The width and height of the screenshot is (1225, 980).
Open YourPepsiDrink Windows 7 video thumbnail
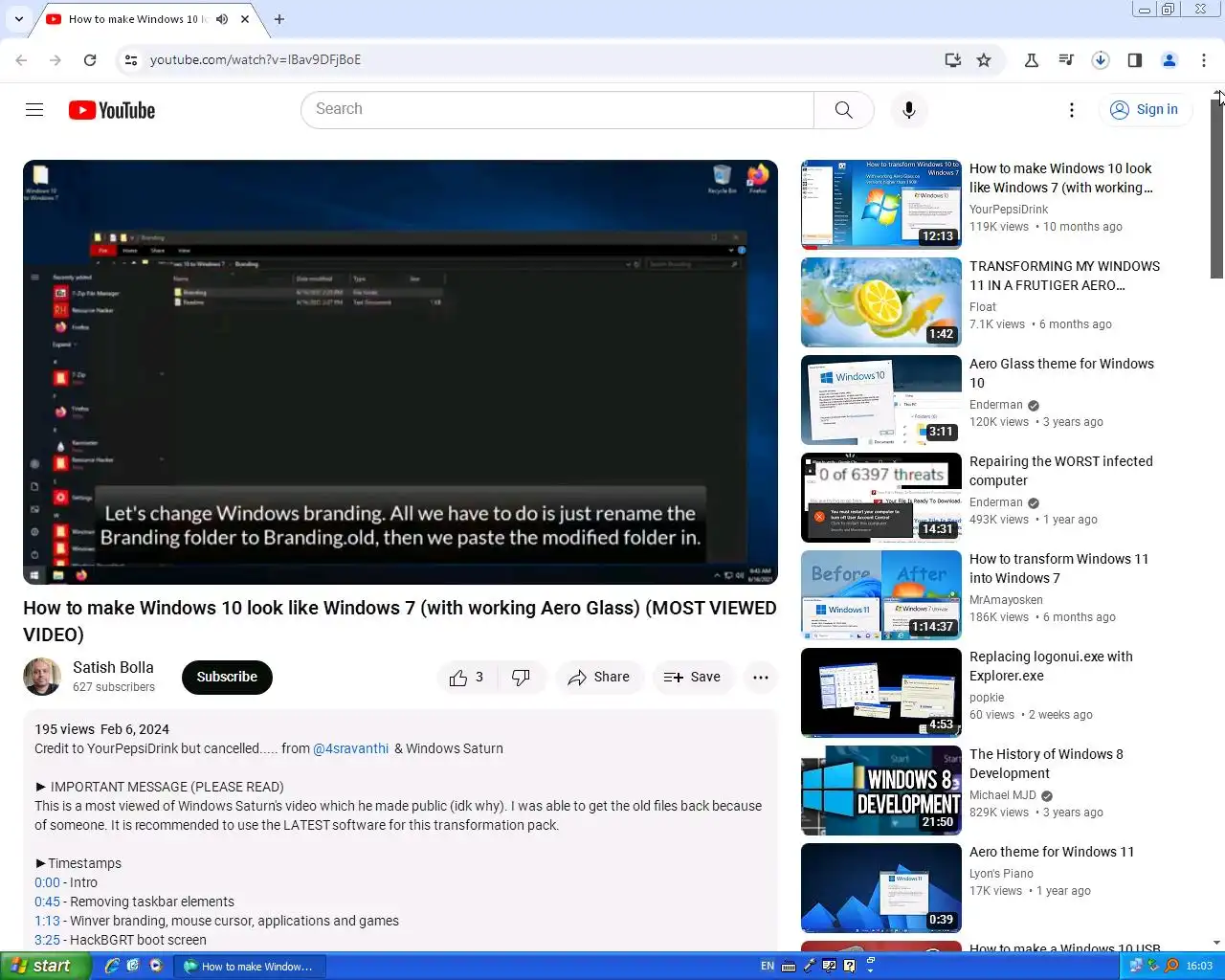(x=881, y=205)
